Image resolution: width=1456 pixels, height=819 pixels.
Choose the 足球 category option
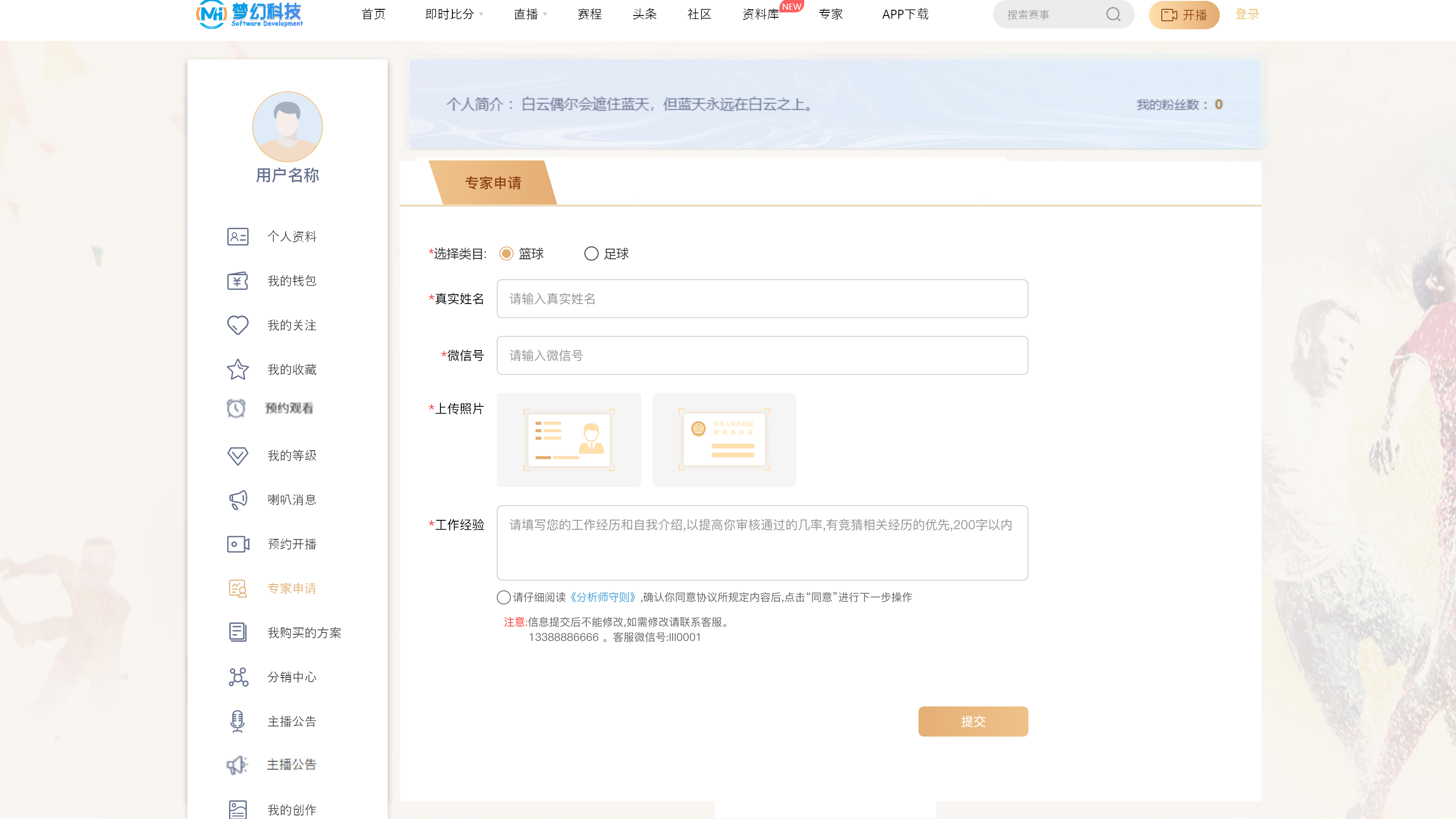click(591, 254)
